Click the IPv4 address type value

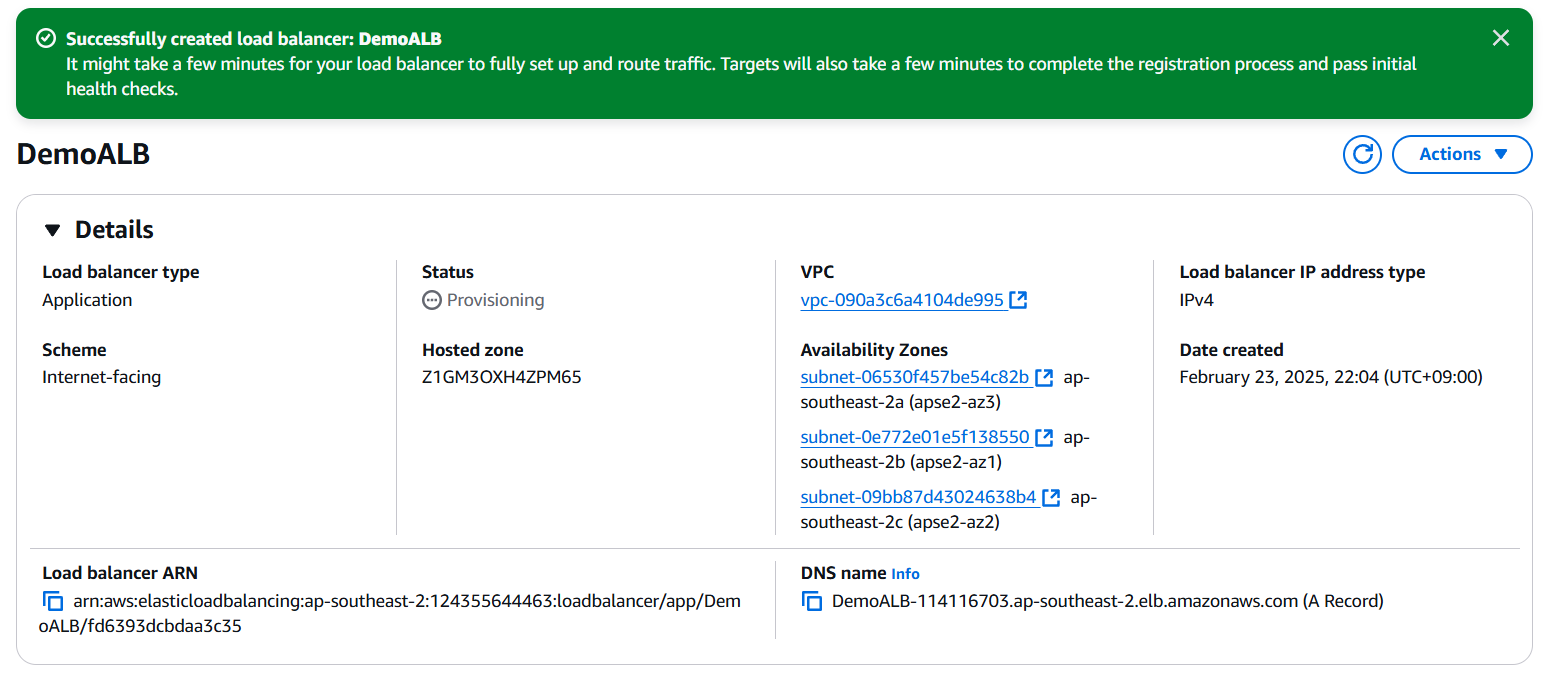click(x=1196, y=300)
